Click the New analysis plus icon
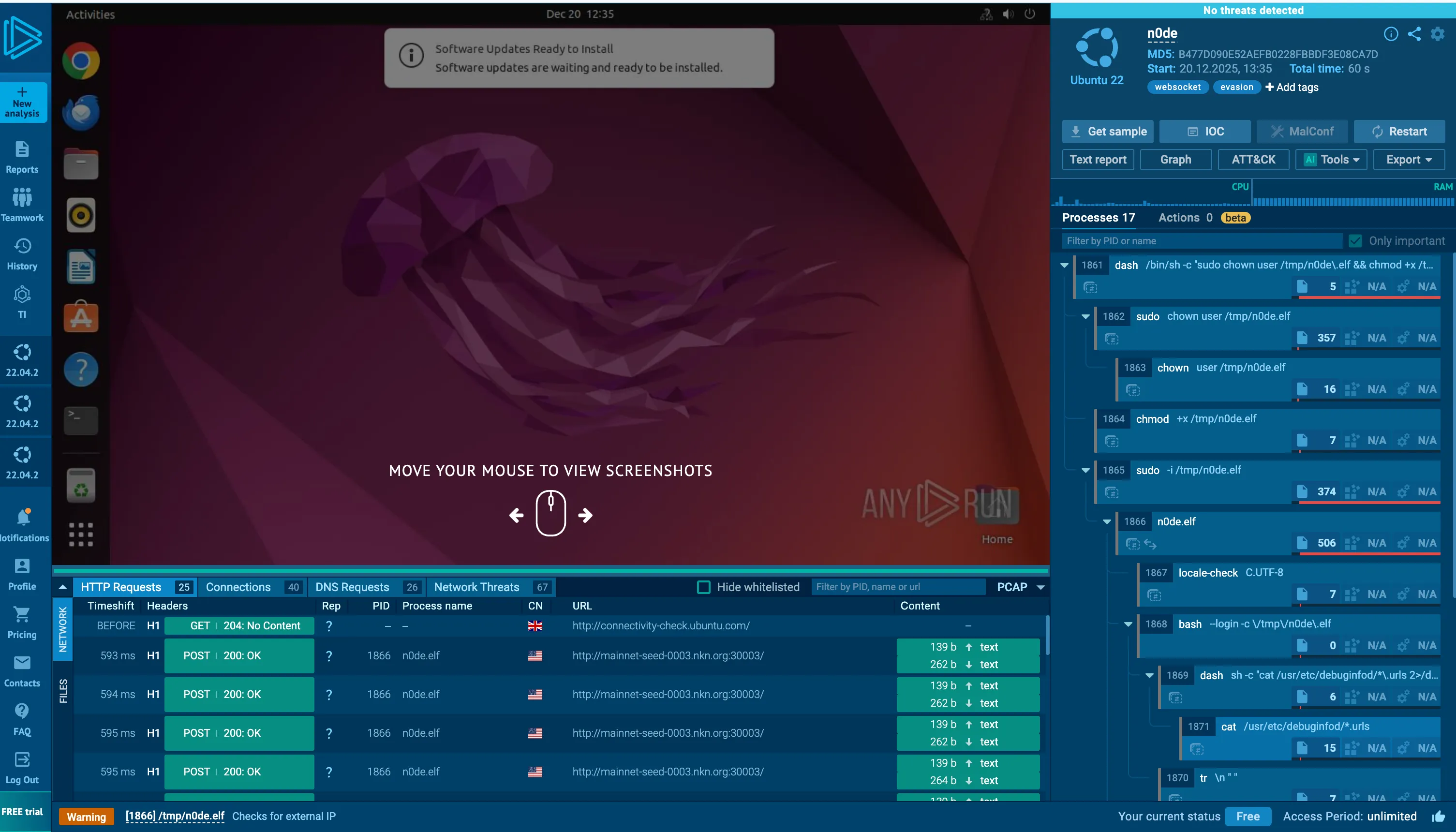1456x832 pixels. (x=22, y=91)
